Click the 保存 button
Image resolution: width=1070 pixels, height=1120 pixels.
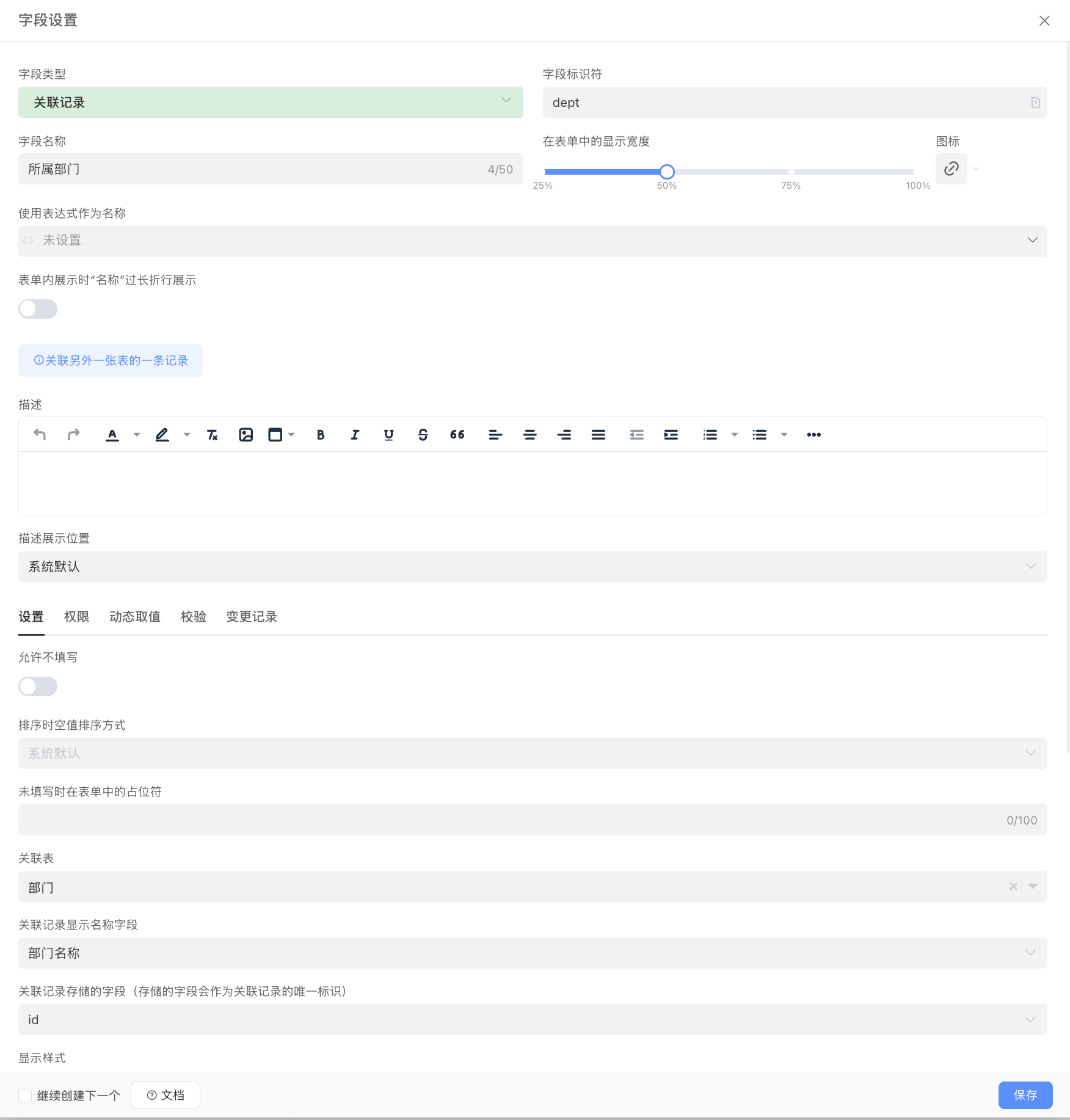[x=1025, y=1095]
